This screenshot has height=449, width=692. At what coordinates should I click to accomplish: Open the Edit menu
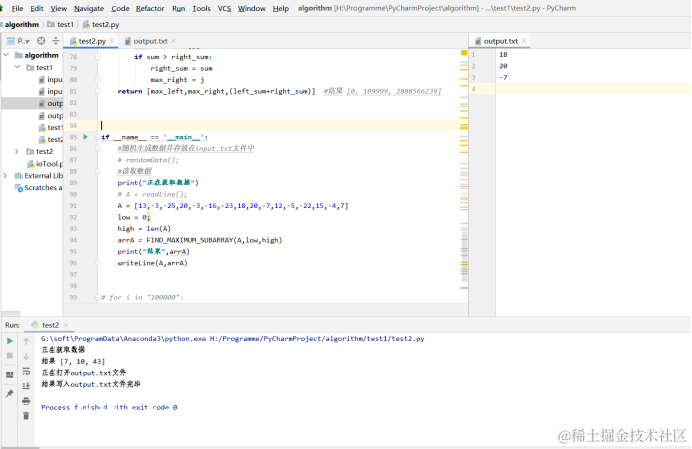click(37, 8)
